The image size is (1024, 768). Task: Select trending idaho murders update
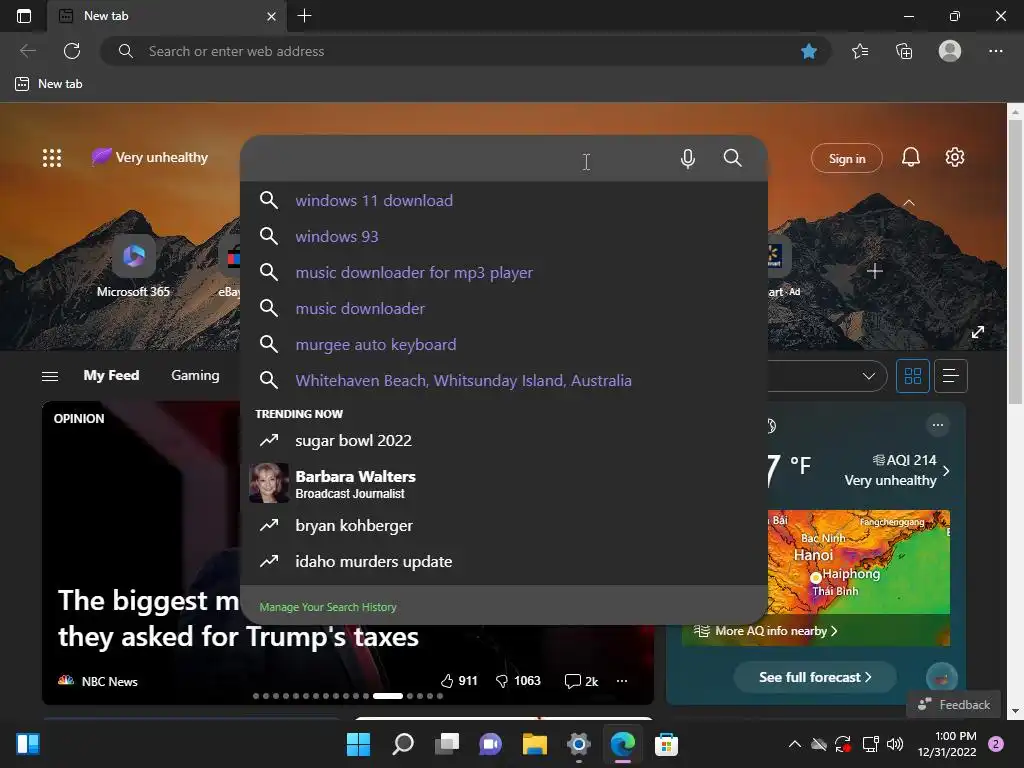504,562
